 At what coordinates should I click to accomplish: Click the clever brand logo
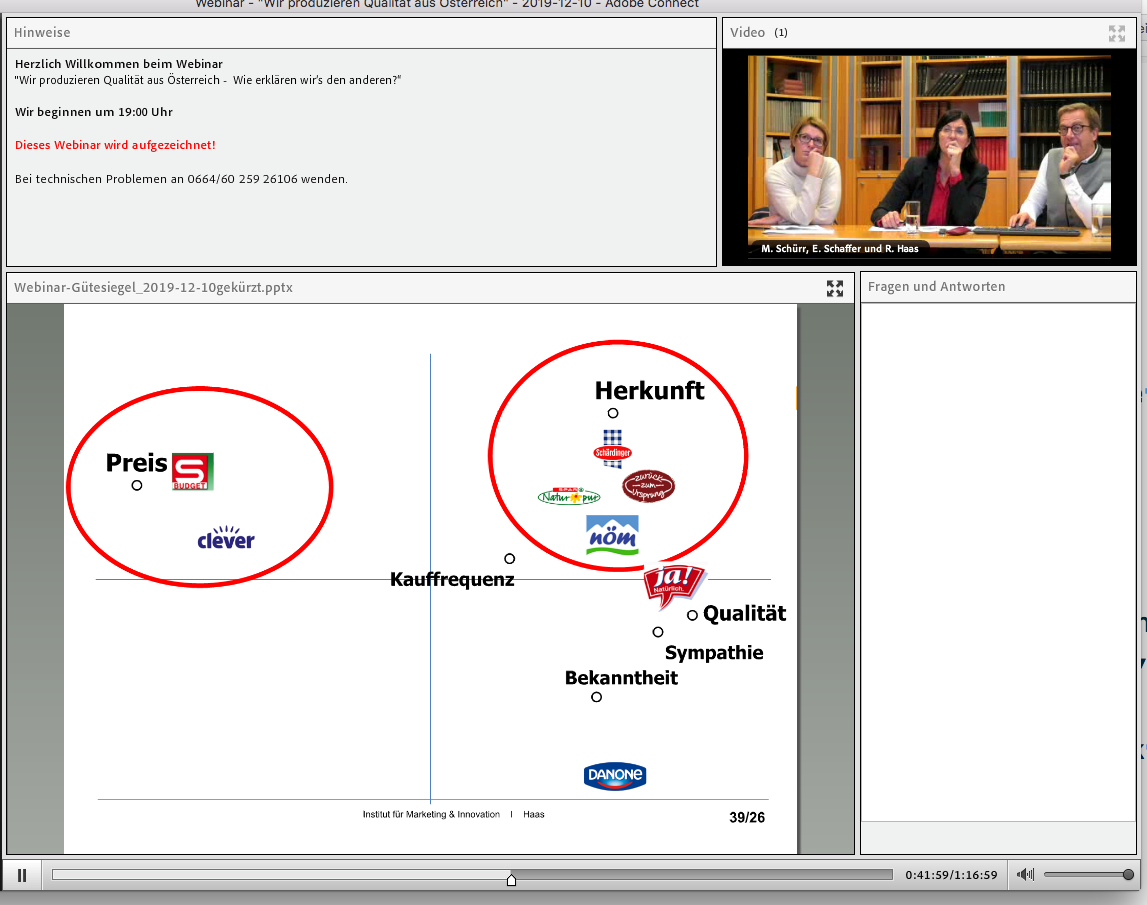click(x=226, y=539)
